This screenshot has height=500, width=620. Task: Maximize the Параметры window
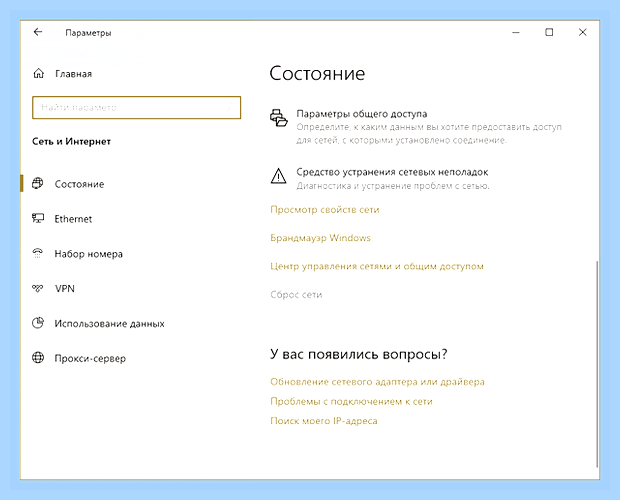pos(549,32)
